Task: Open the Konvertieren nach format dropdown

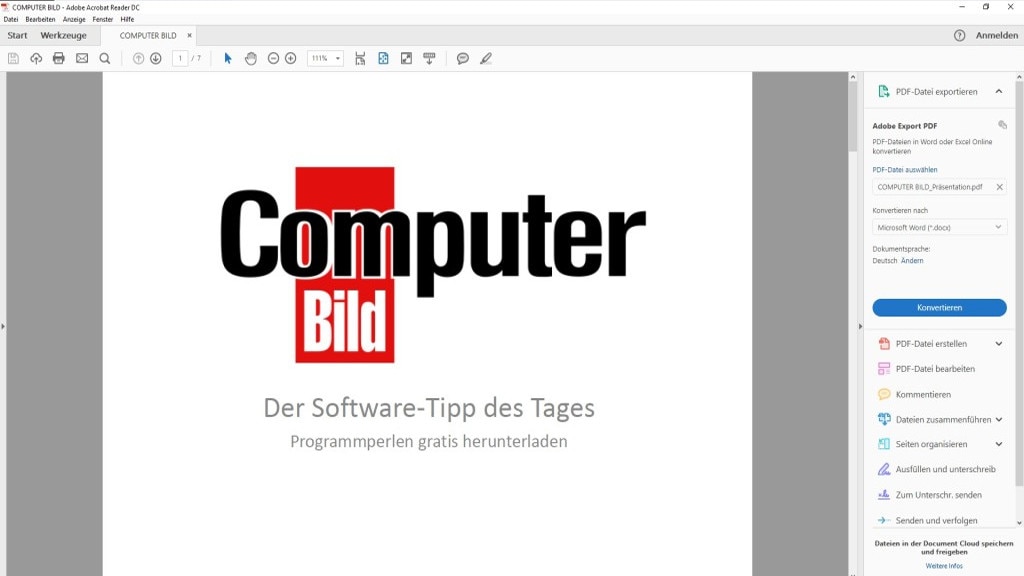Action: pos(939,227)
